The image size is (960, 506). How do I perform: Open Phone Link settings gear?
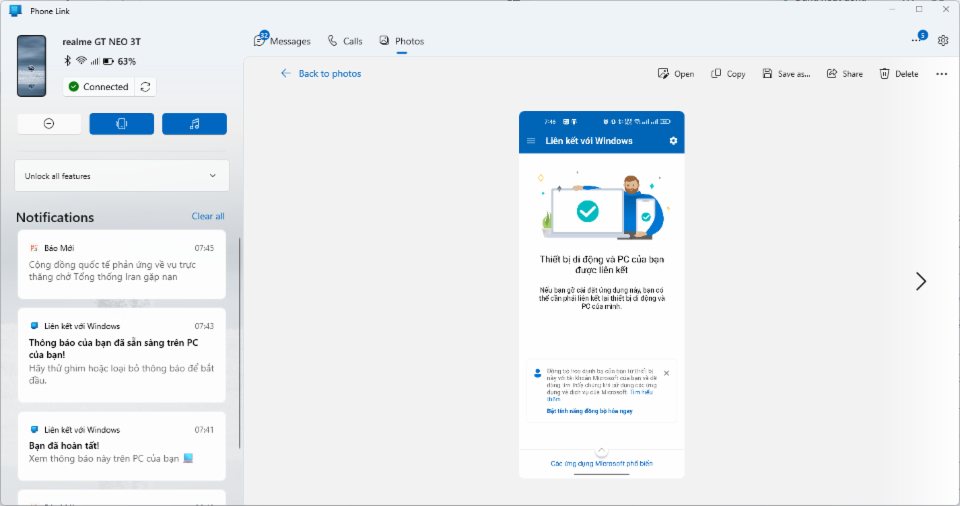tap(943, 40)
